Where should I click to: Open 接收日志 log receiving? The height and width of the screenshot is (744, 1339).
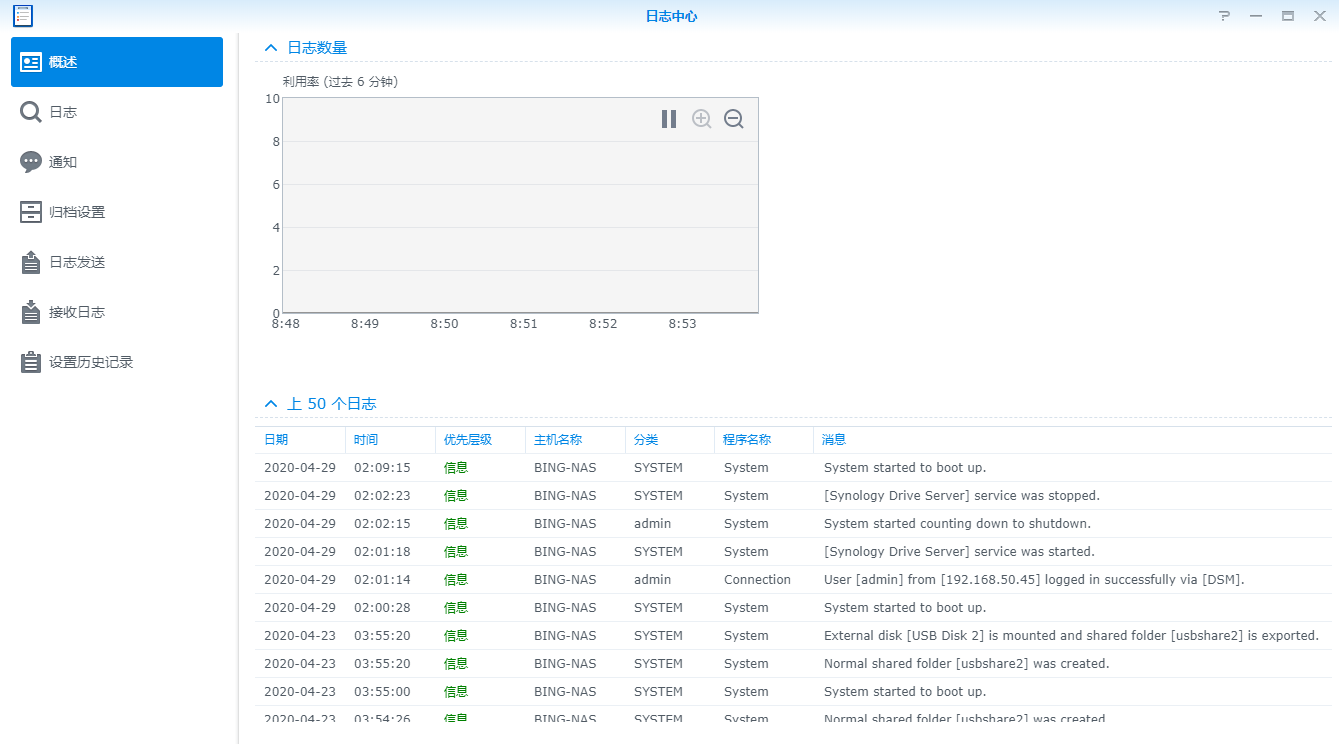click(117, 312)
